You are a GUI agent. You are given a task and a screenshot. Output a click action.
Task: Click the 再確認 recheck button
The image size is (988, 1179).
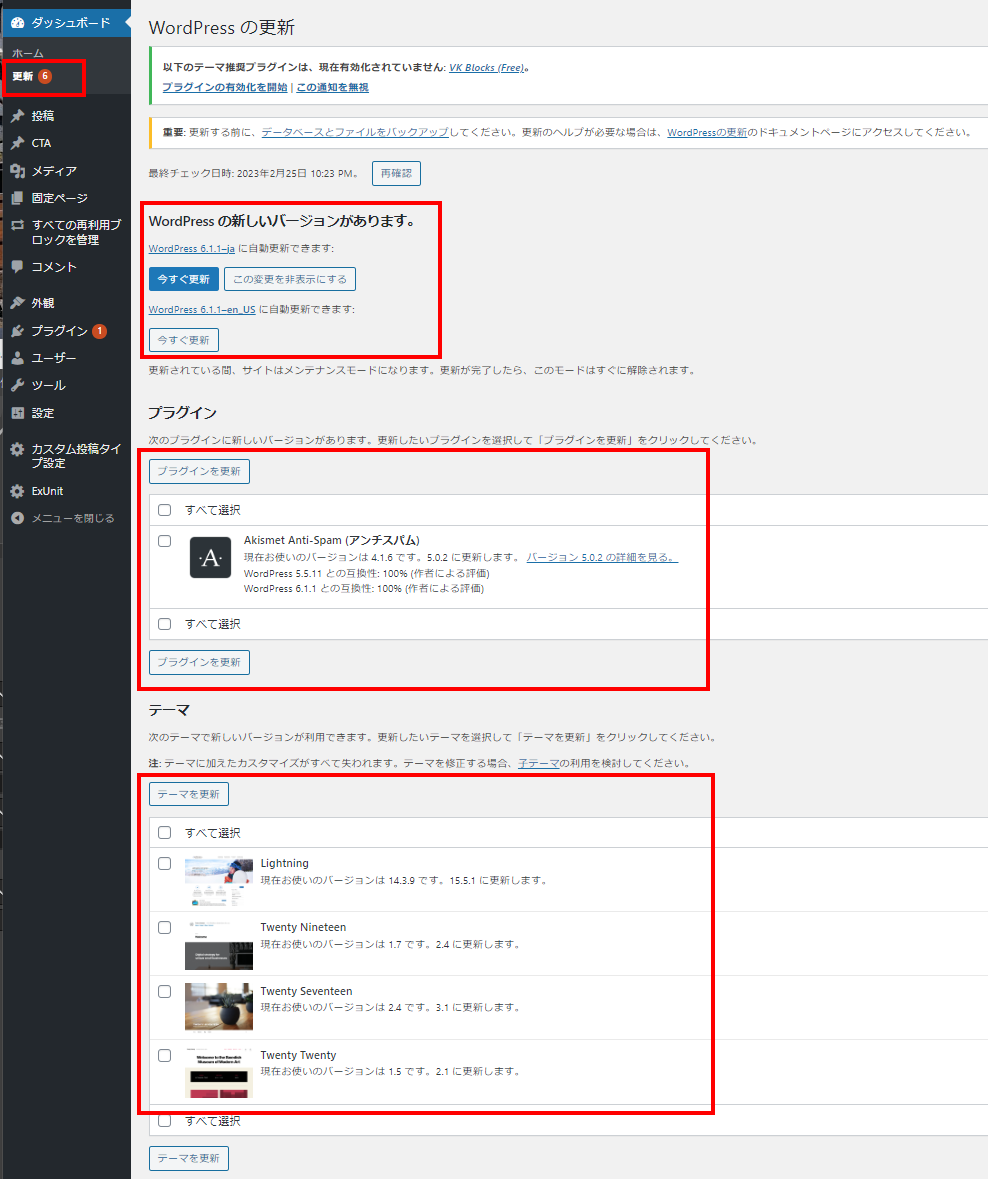tap(396, 173)
